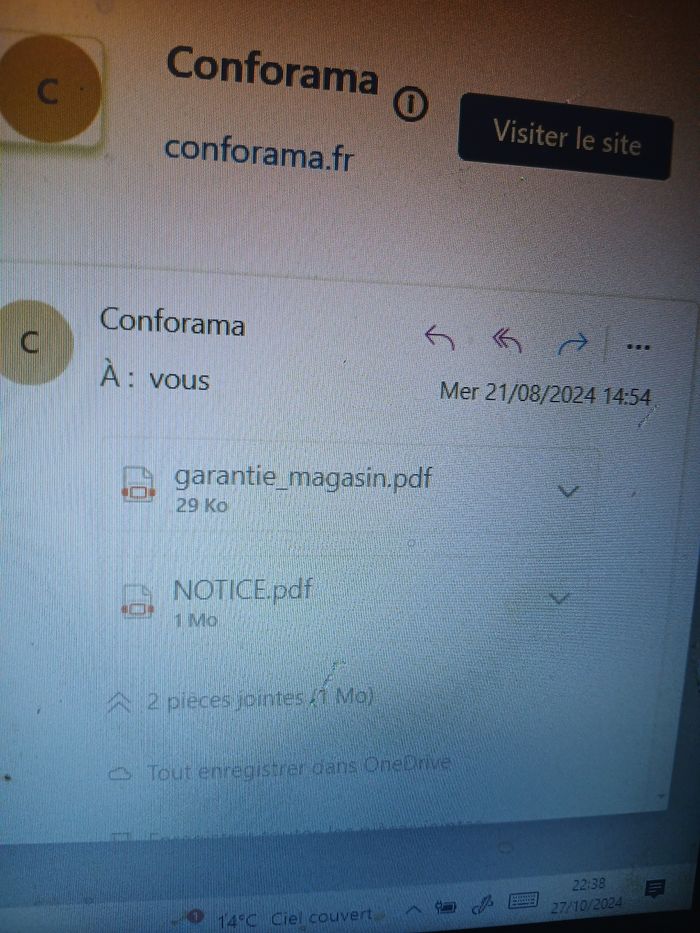The image size is (700, 933).
Task: Open the conforama.fr link
Action: (x=259, y=153)
